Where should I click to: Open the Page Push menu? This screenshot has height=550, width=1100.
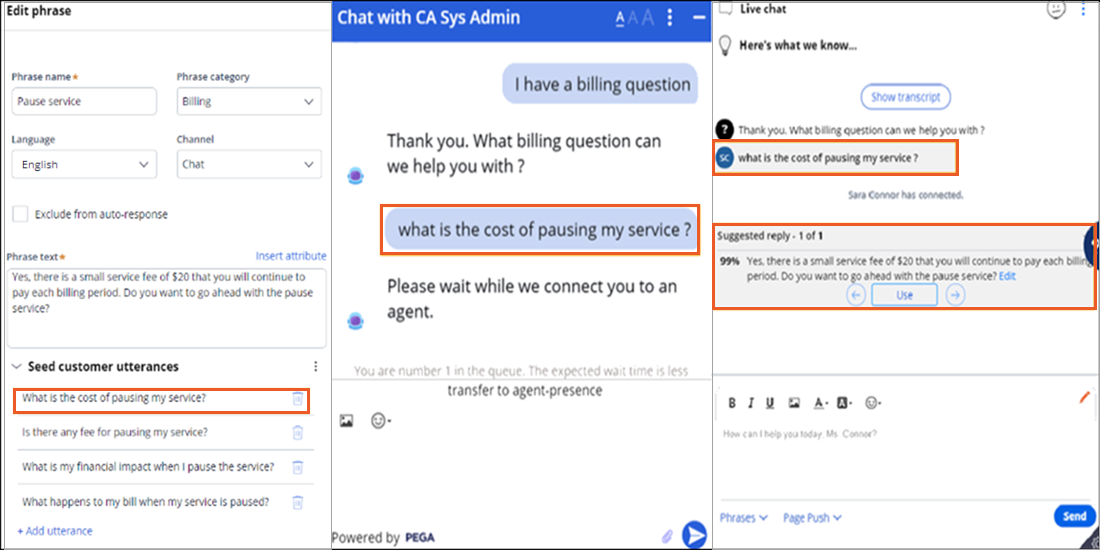(811, 517)
